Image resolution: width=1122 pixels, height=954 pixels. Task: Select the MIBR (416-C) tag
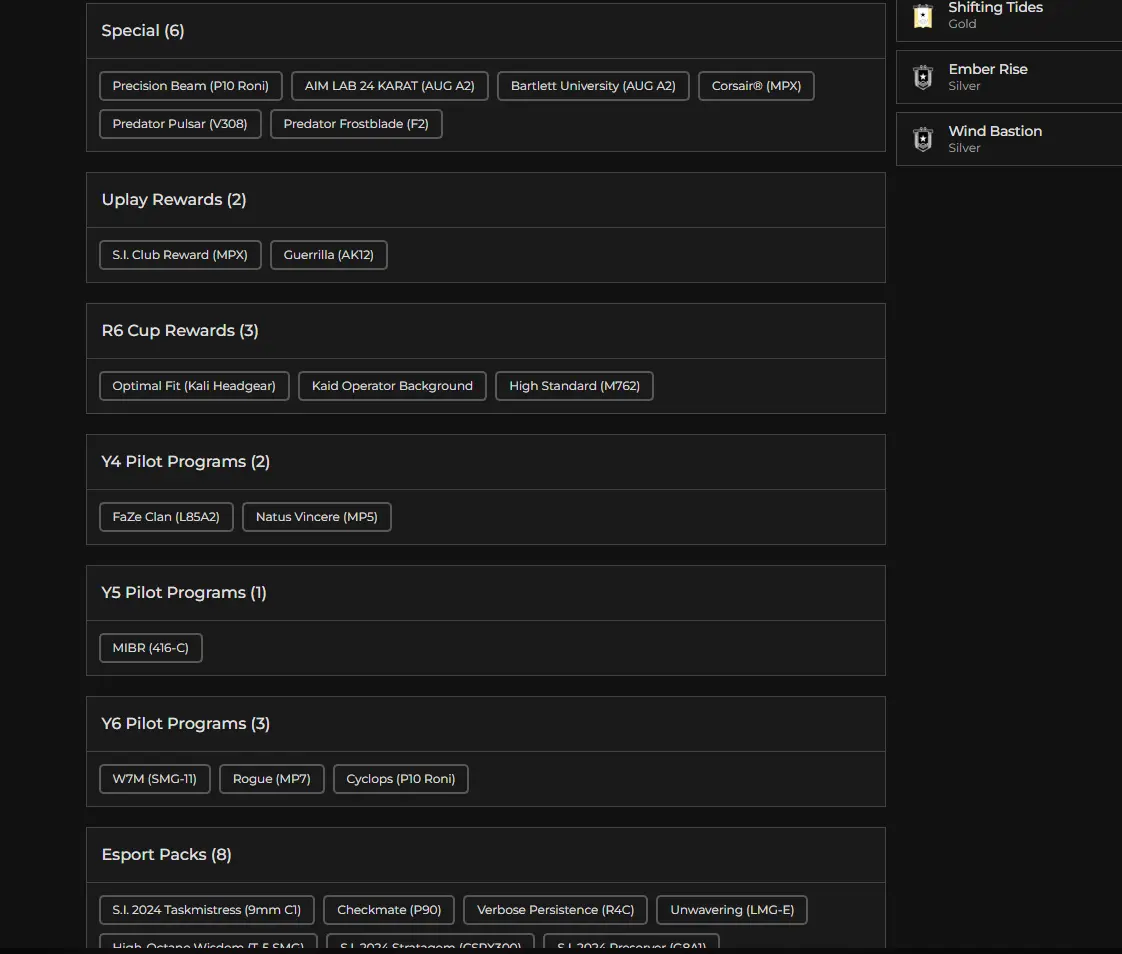point(150,648)
